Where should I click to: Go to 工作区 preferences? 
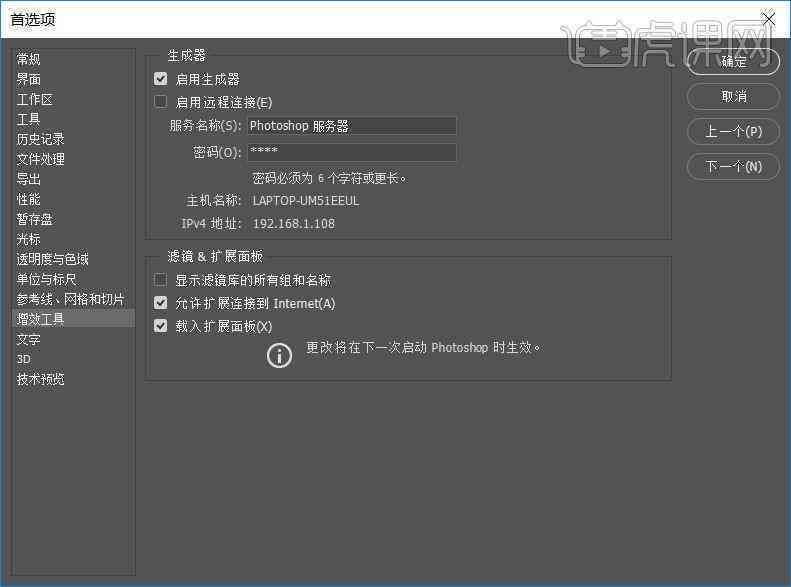[34, 99]
